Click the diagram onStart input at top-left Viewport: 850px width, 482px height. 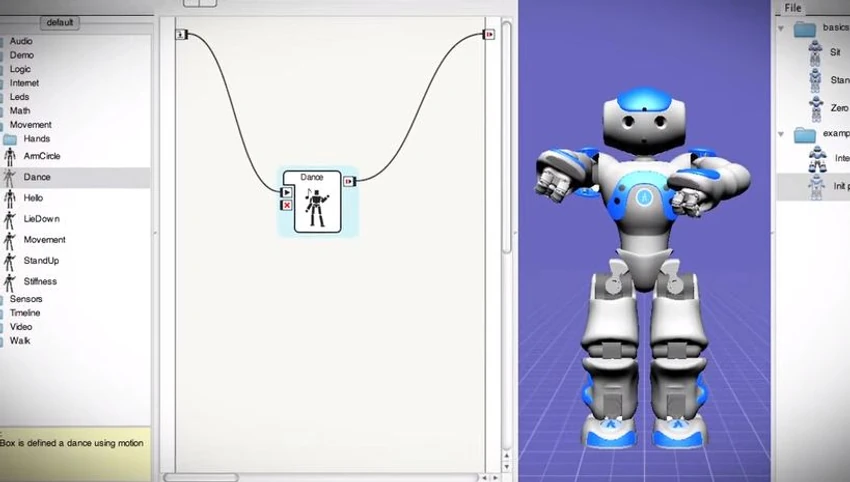coord(182,35)
